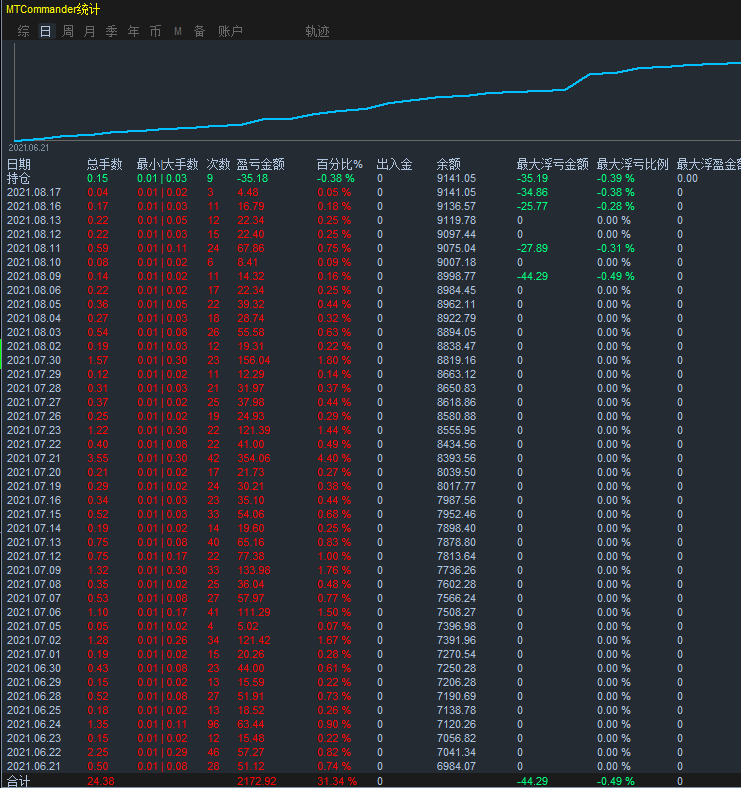
Task: Select the 日 daily statistics tab
Action: [x=45, y=31]
